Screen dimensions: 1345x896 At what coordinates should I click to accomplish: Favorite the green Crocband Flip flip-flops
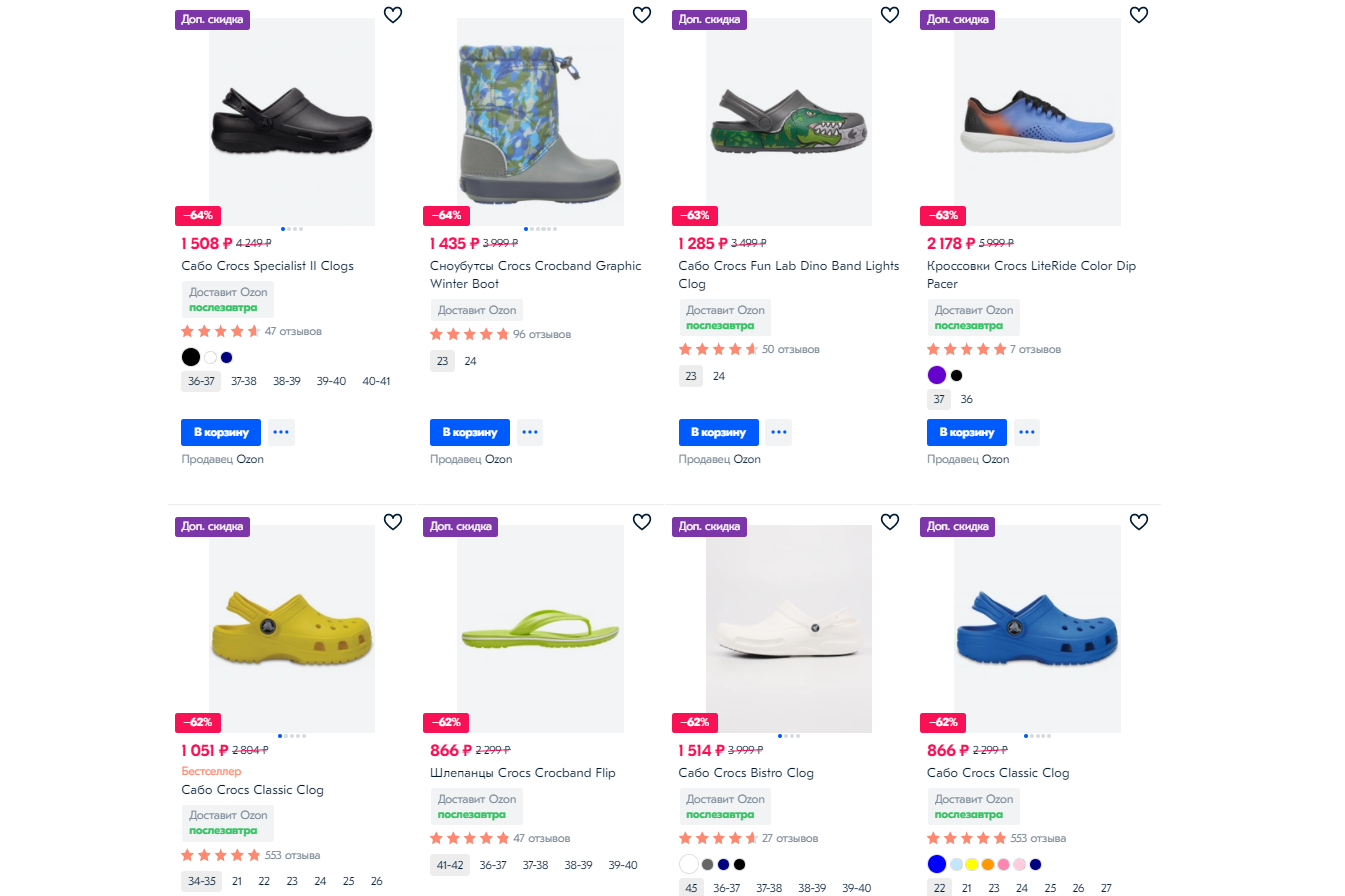pyautogui.click(x=642, y=522)
